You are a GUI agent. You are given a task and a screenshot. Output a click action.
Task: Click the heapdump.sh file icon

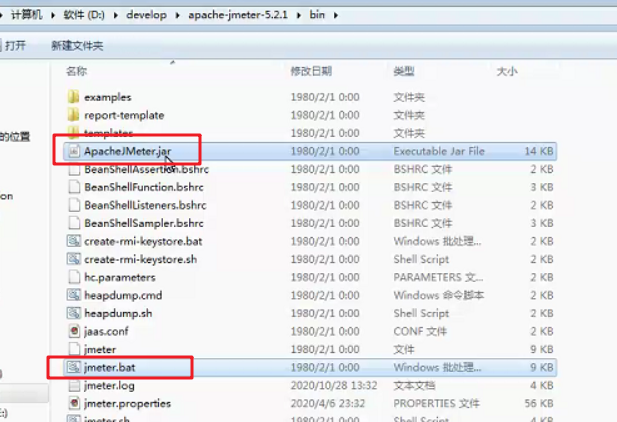(x=74, y=313)
